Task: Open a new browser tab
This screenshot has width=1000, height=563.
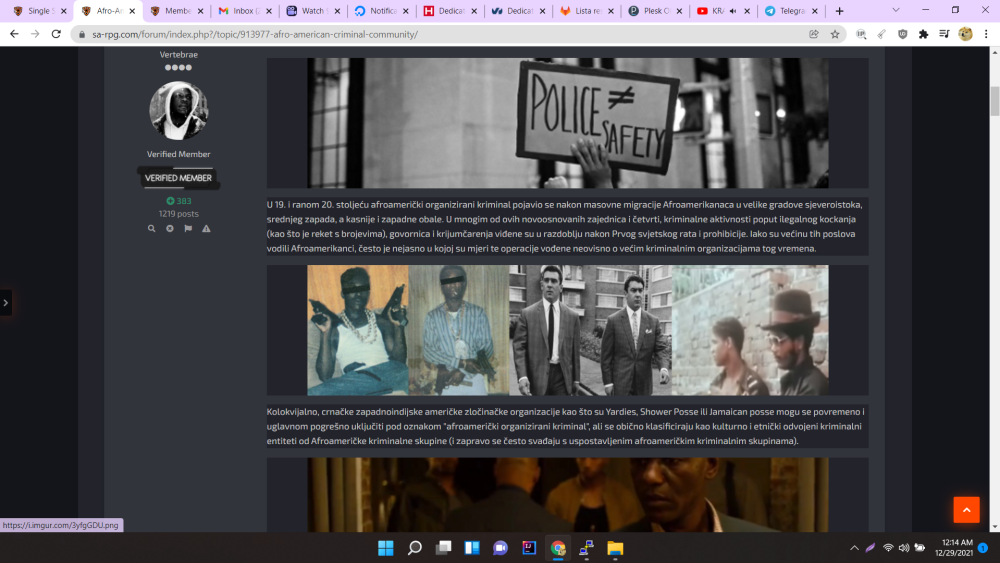Action: click(839, 11)
